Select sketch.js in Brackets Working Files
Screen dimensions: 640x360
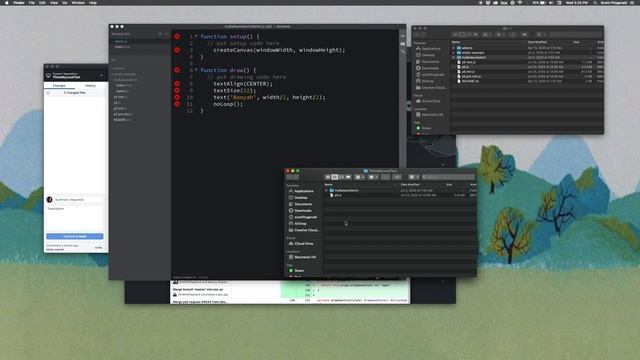point(121,41)
